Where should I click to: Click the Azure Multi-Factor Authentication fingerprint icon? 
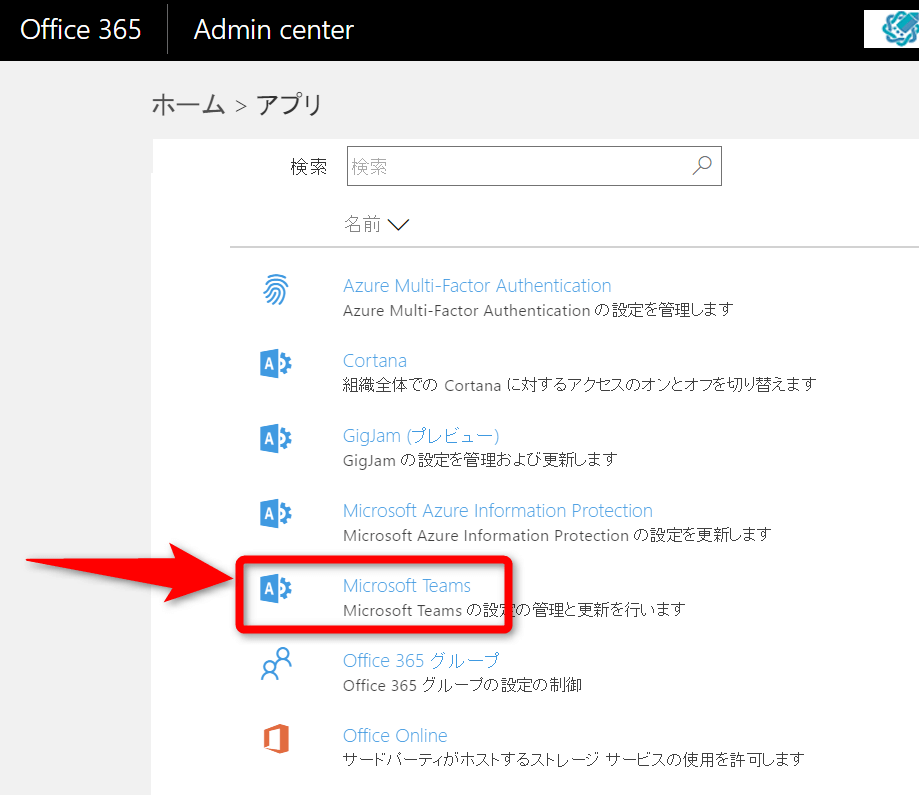point(275,289)
